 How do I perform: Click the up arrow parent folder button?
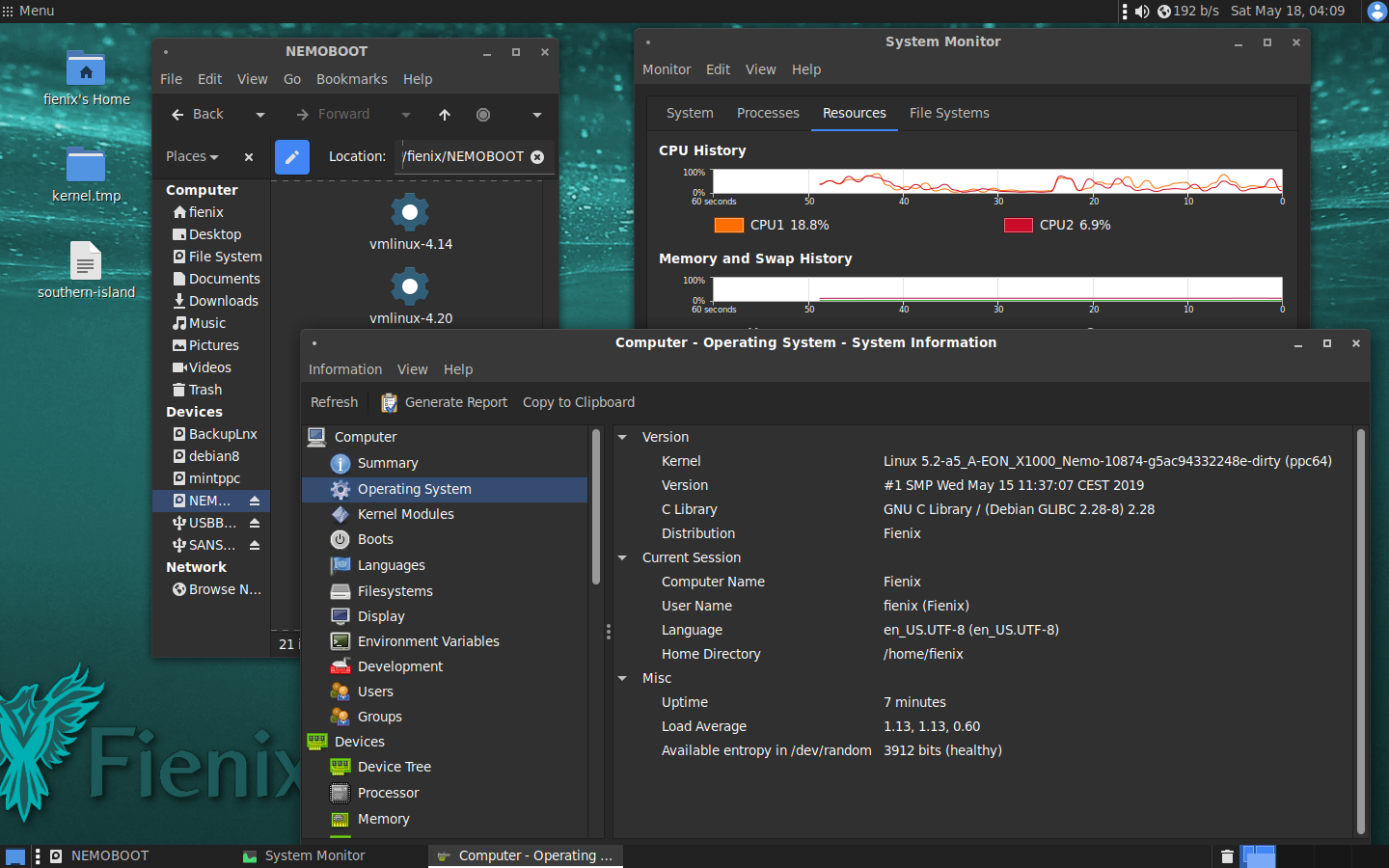[x=445, y=115]
